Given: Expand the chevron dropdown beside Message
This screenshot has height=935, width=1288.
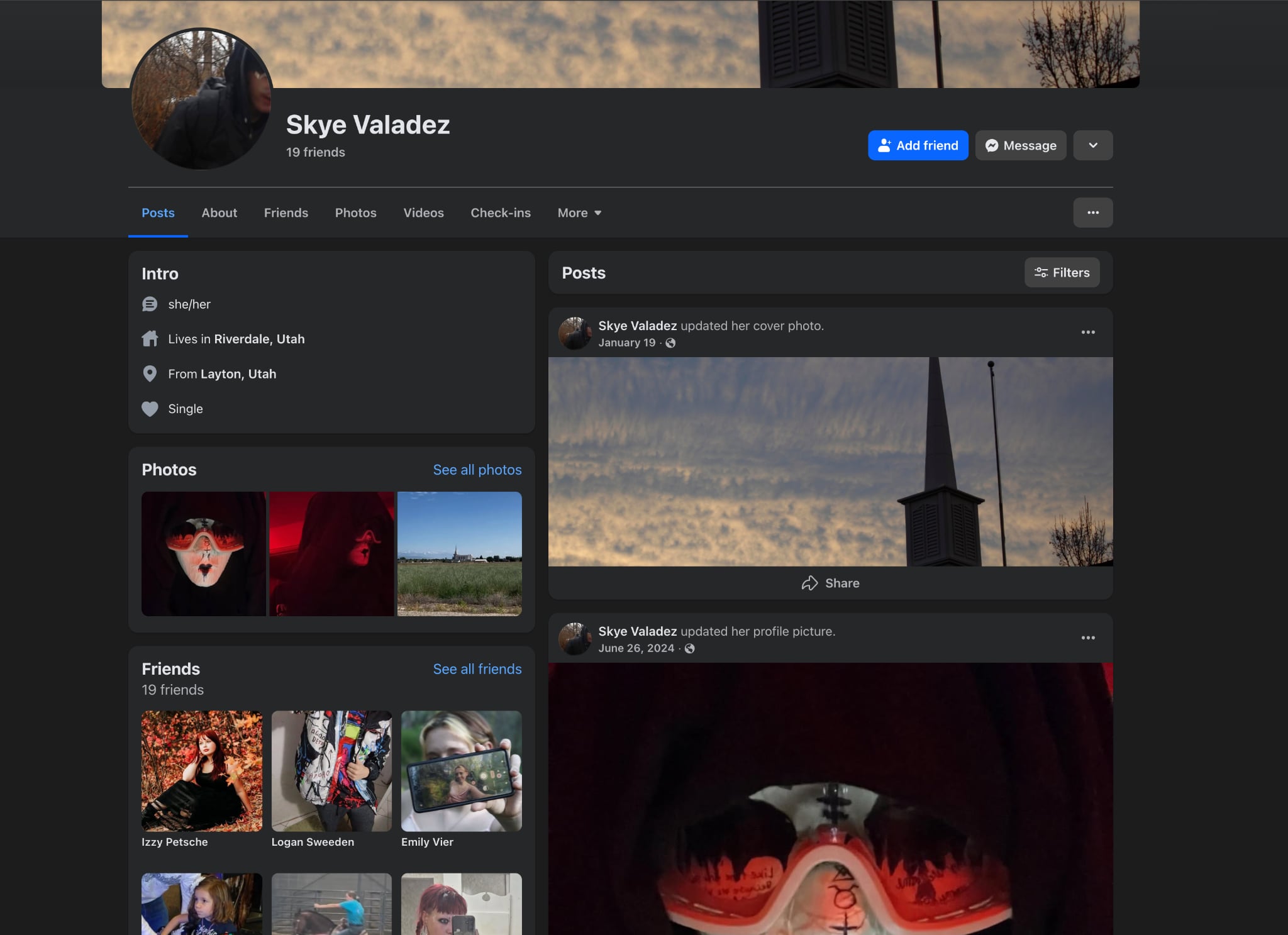Looking at the screenshot, I should (1092, 145).
